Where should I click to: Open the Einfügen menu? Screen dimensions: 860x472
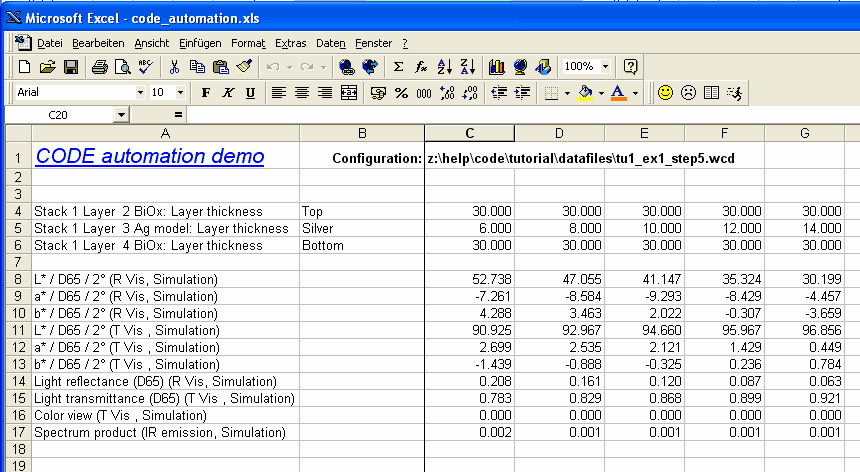coord(200,43)
